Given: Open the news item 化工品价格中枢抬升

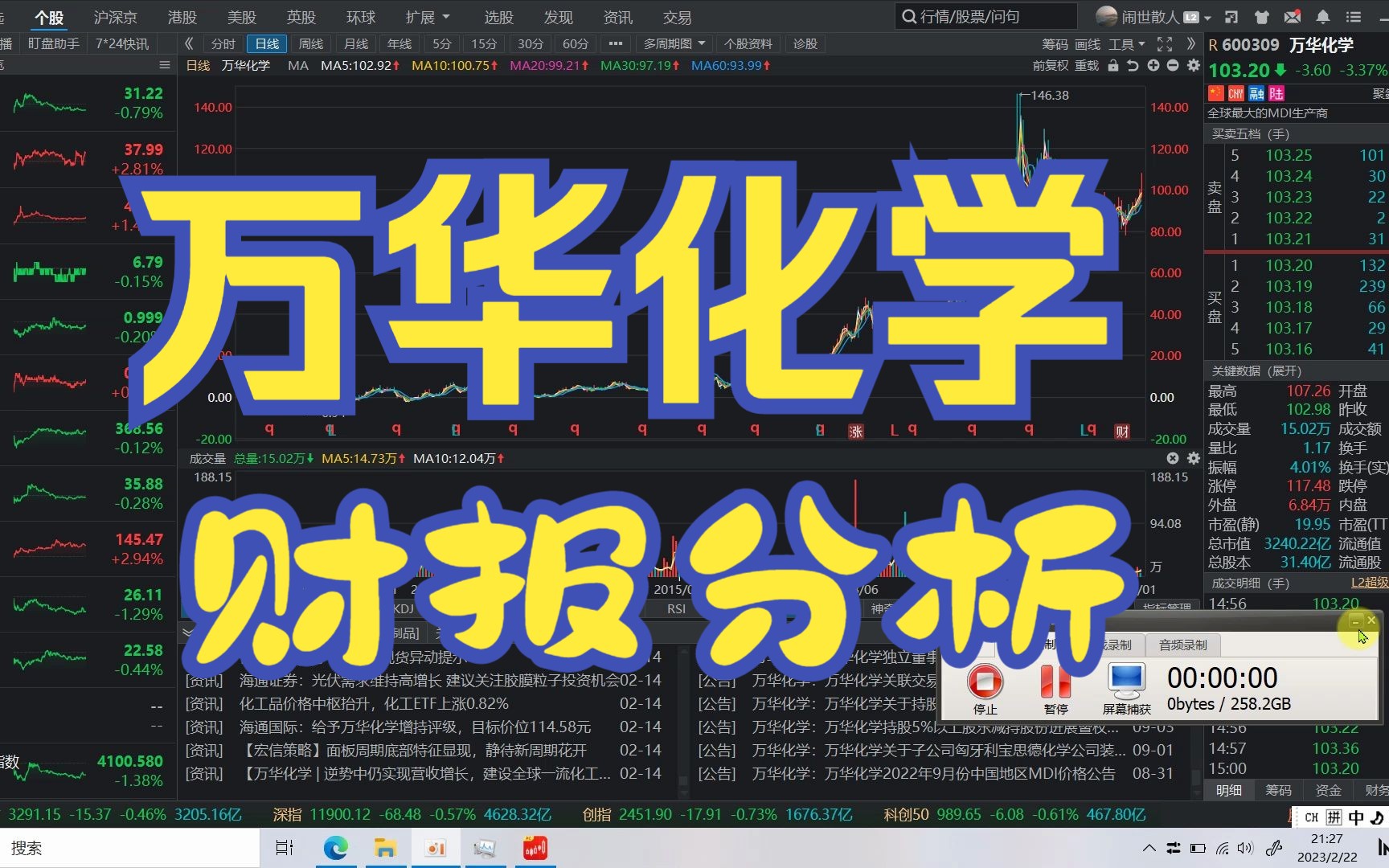Looking at the screenshot, I should (x=374, y=704).
